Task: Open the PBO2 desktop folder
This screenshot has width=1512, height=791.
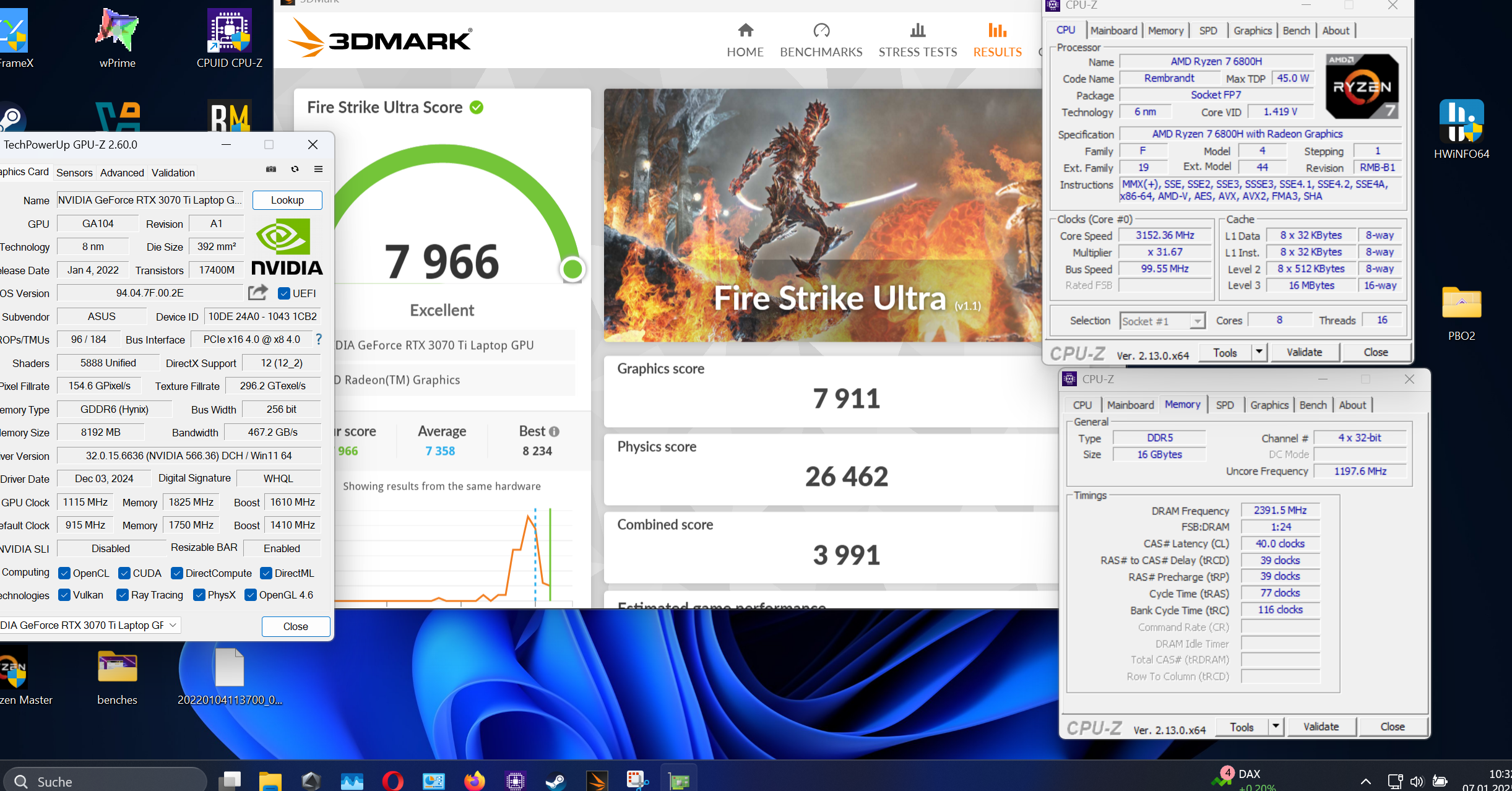Action: 1461,313
